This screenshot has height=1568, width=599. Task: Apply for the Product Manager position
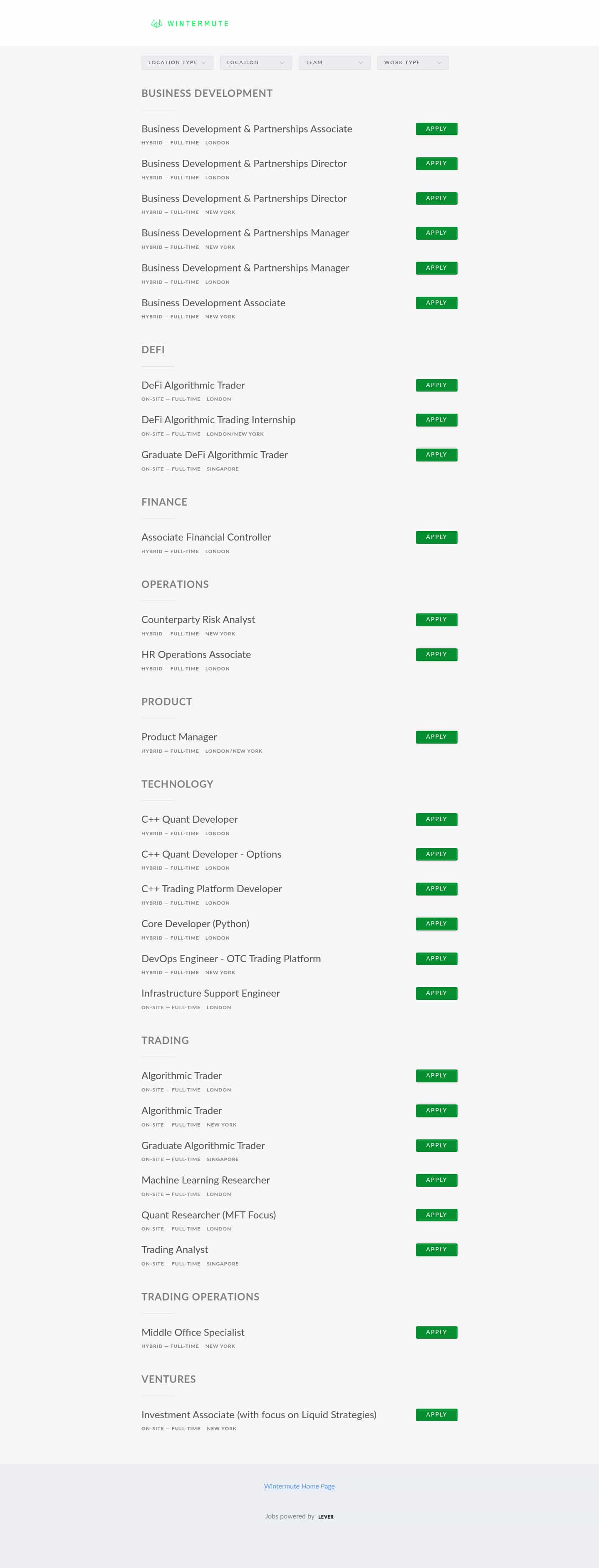click(436, 737)
